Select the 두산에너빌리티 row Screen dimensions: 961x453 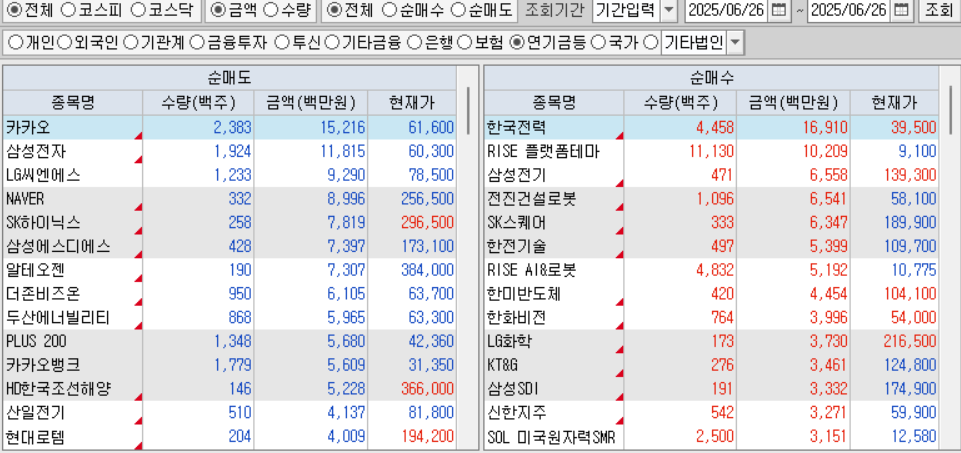[230, 318]
